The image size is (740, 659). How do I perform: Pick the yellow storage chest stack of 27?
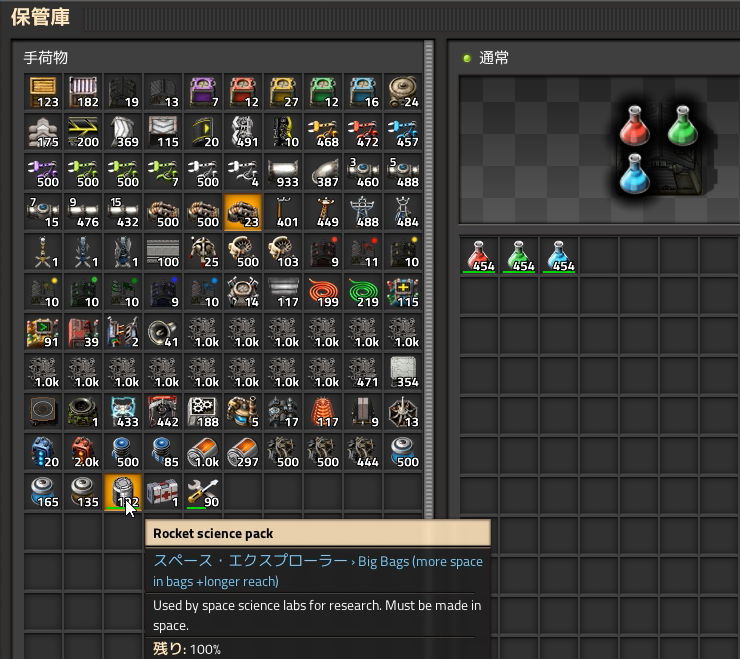283,92
